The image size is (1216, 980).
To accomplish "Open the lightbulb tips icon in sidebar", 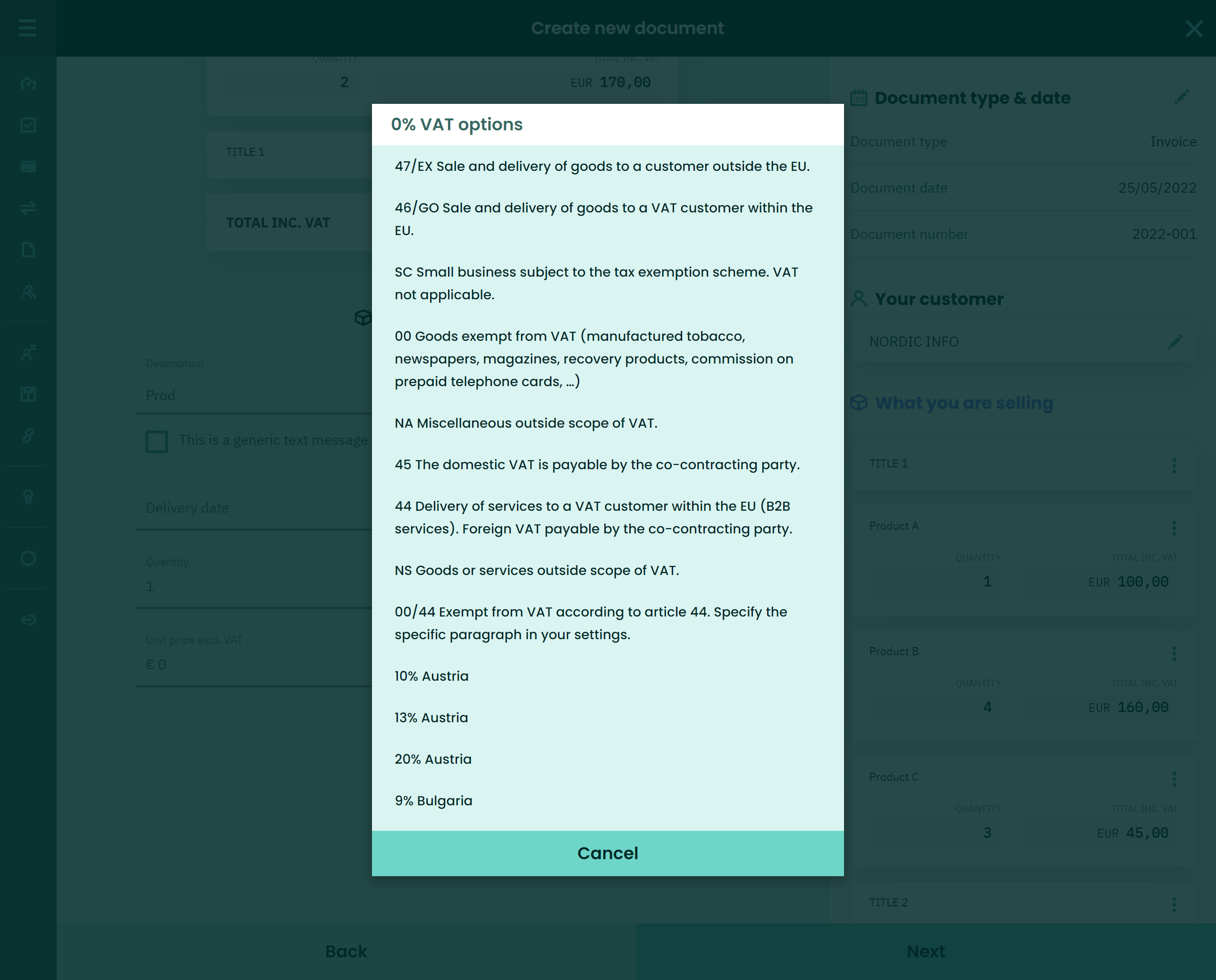I will pyautogui.click(x=28, y=497).
